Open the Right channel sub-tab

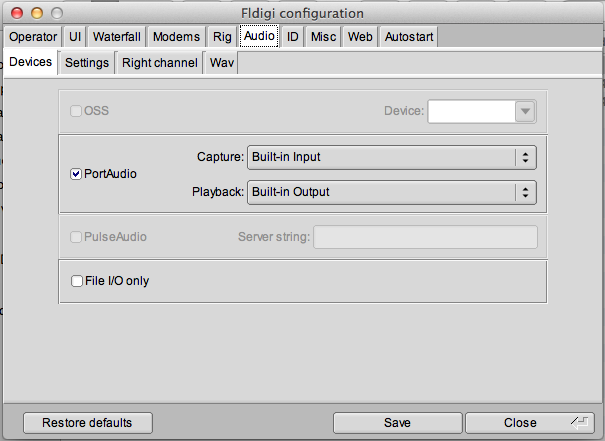coord(160,62)
